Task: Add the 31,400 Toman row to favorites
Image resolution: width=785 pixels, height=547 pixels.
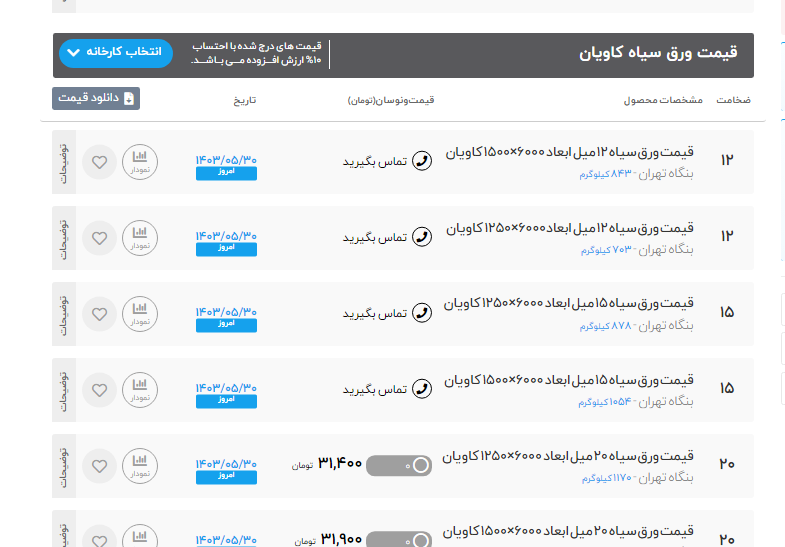Action: (x=99, y=465)
